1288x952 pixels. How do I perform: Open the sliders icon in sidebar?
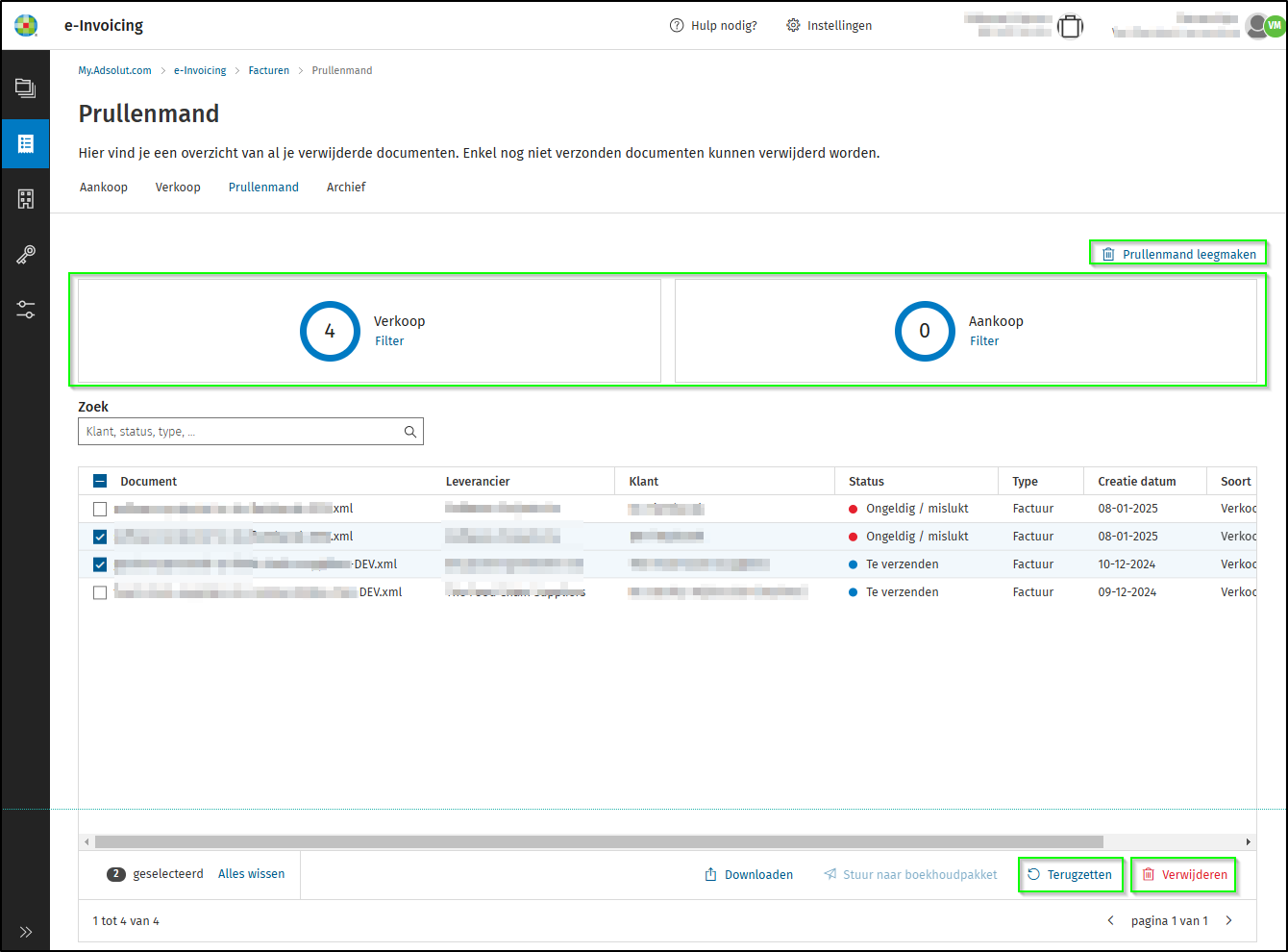[x=25, y=310]
